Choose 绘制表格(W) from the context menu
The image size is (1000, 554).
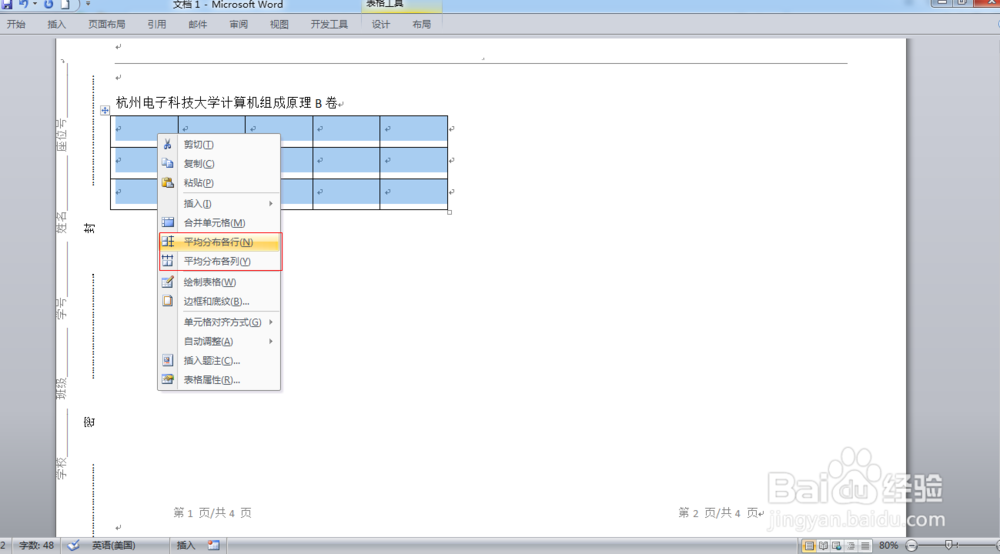219,282
